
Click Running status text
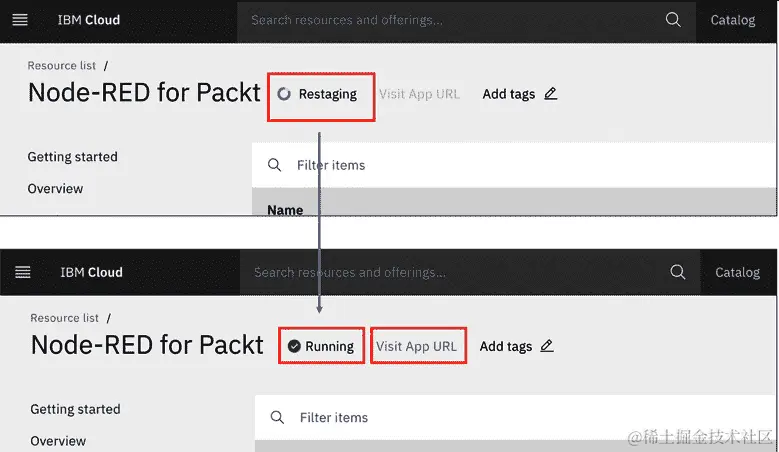click(329, 346)
